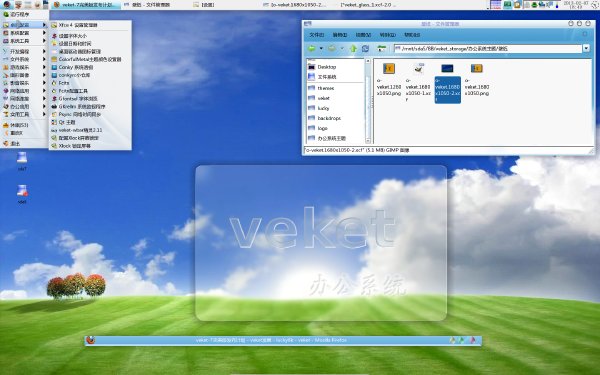Open the 视图 menu in file manager
600x375 pixels.
(363, 35)
